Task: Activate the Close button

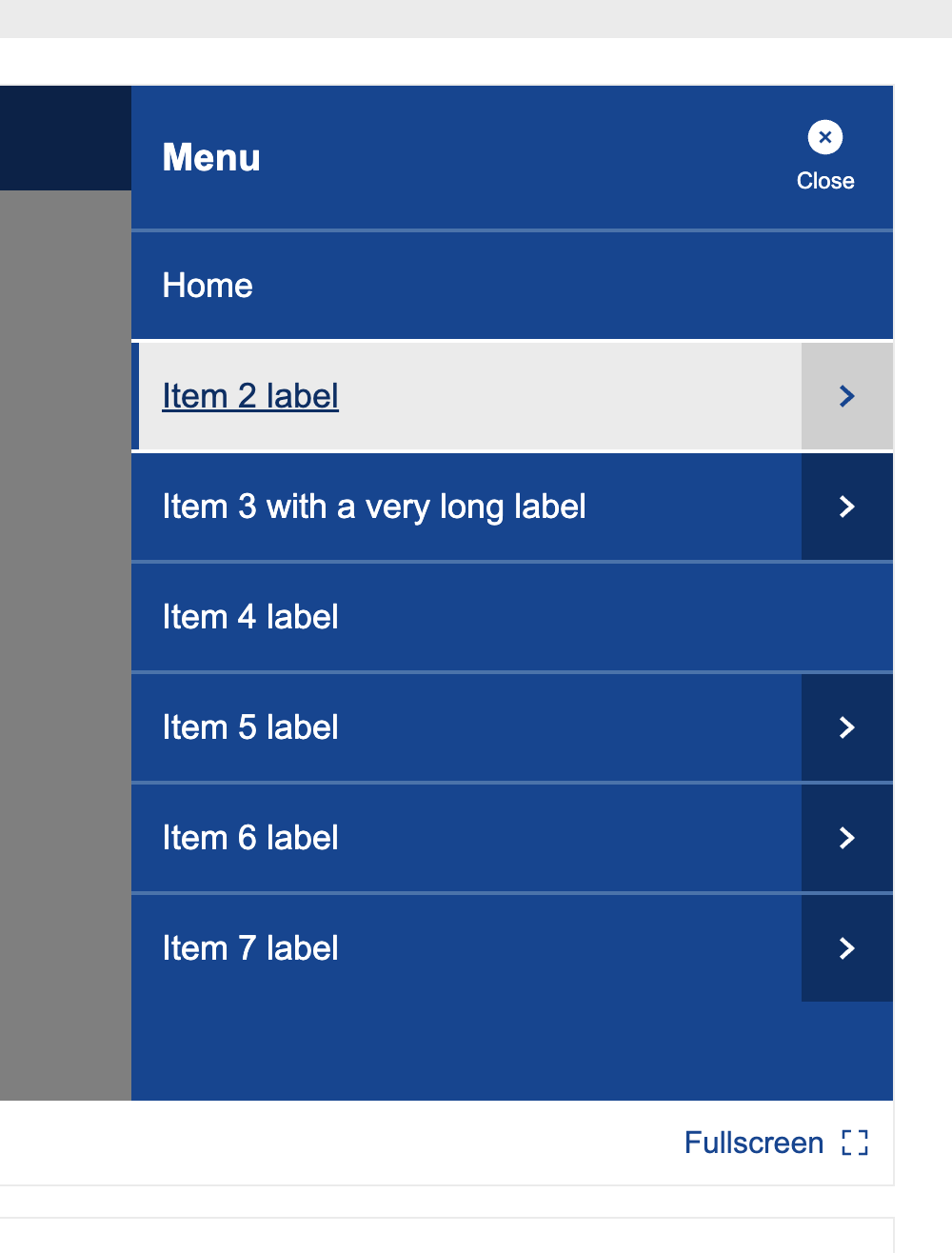Action: tap(824, 157)
